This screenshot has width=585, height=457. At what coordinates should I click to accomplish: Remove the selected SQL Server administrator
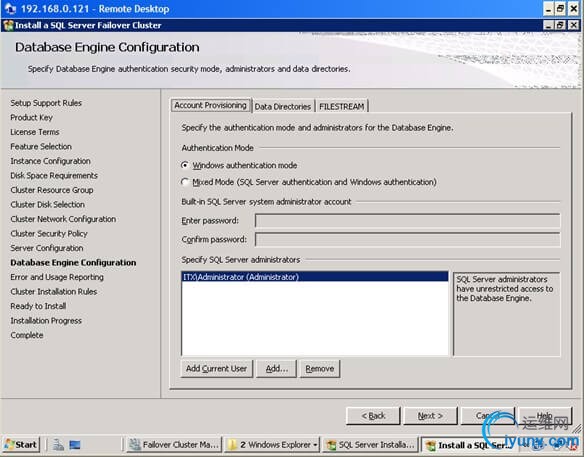(320, 369)
